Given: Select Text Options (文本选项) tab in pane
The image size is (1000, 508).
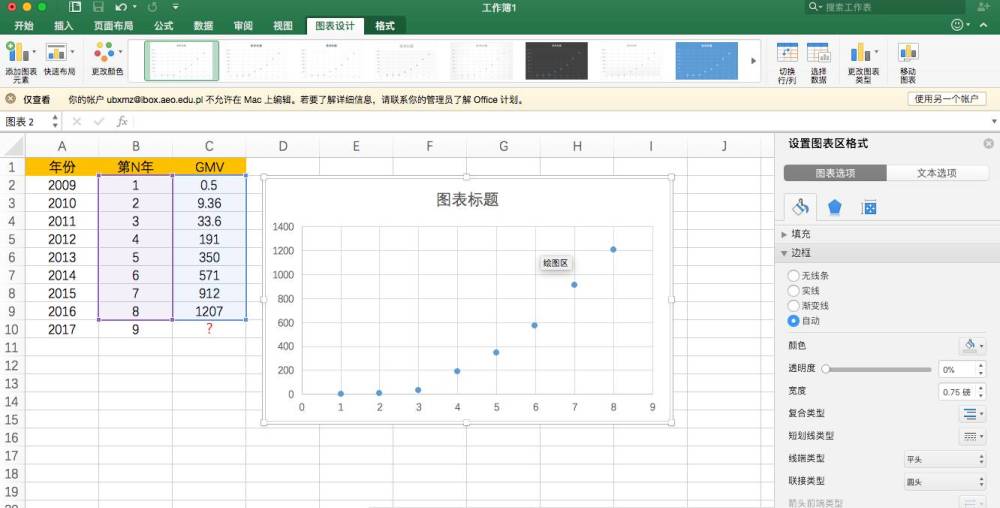Looking at the screenshot, I should (937, 173).
